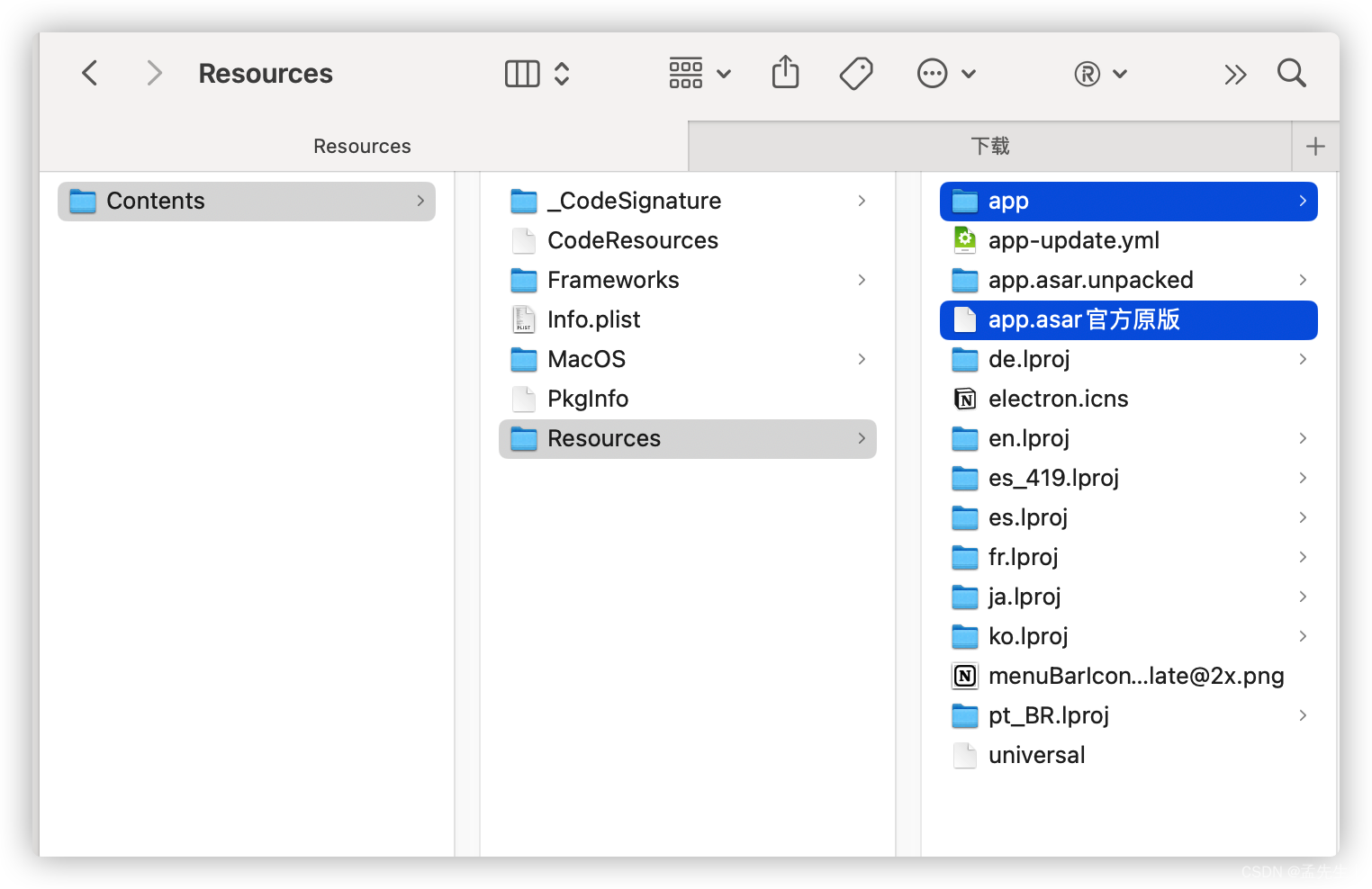Expand the pt_BR.lproj chevron
Image resolution: width=1372 pixels, height=889 pixels.
pyautogui.click(x=1303, y=715)
